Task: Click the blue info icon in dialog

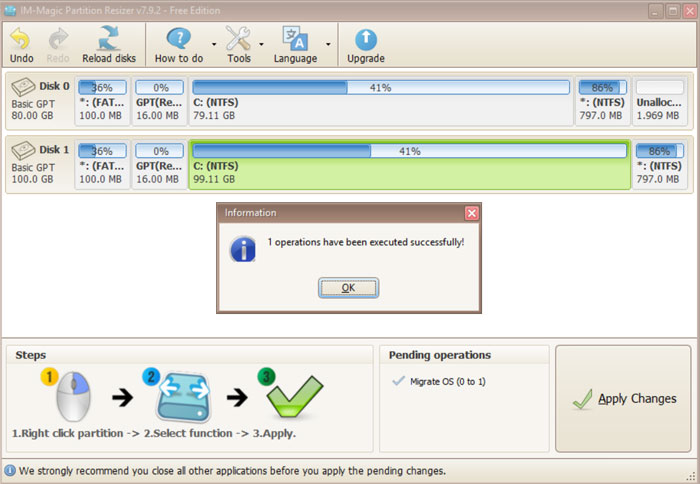Action: (x=243, y=249)
